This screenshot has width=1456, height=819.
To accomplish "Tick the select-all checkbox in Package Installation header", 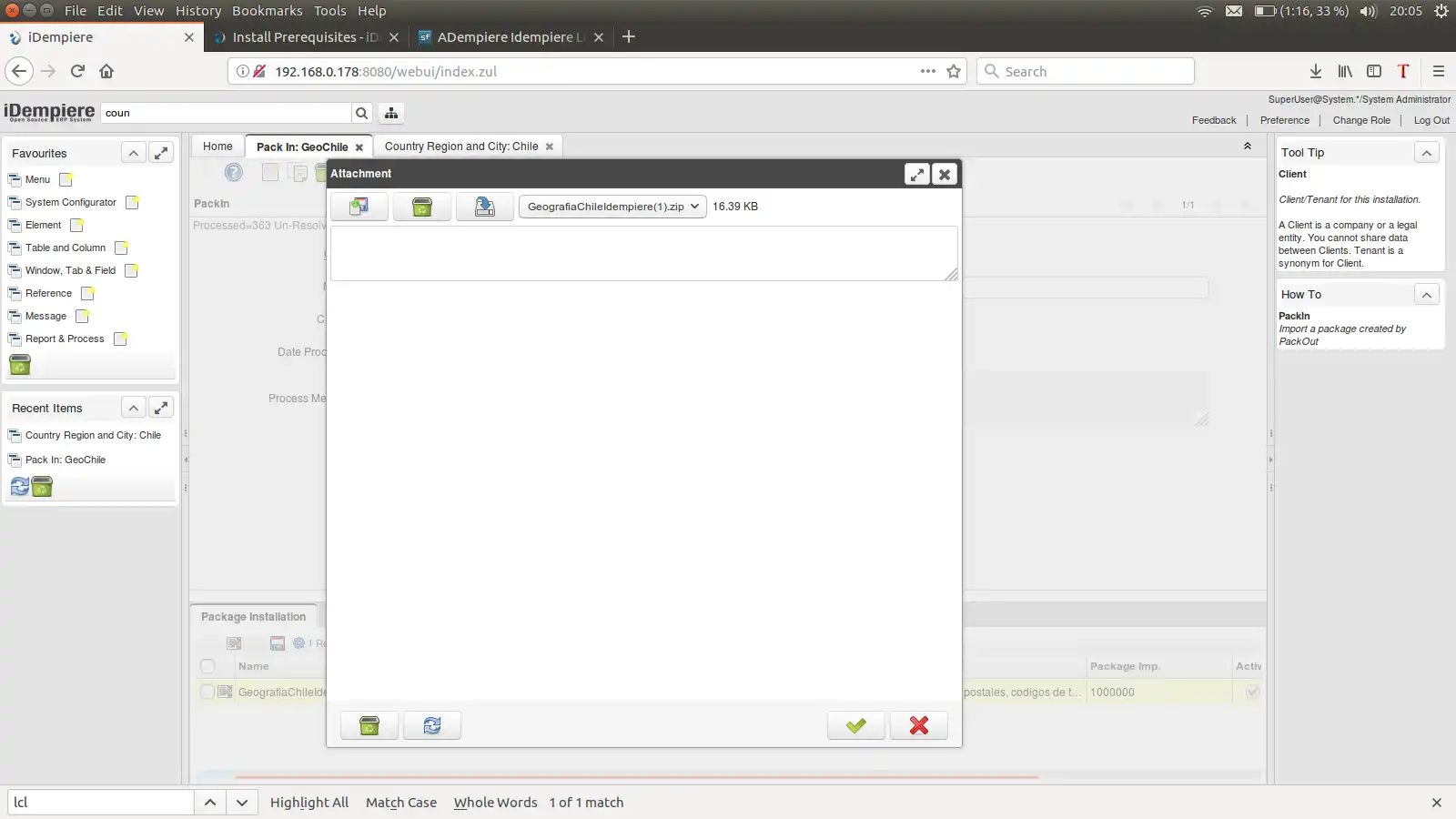I will tap(207, 666).
